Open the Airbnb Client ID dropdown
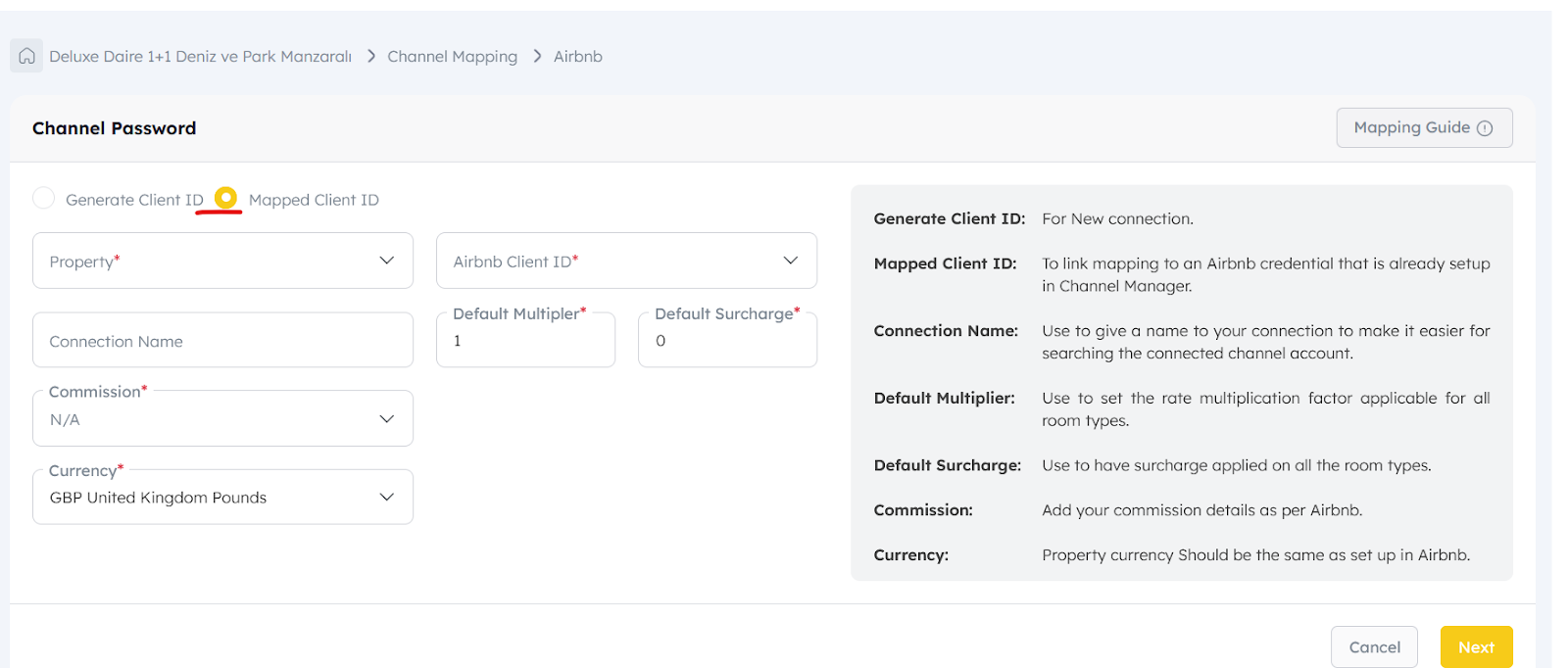The width and height of the screenshot is (1568, 668). 626,261
